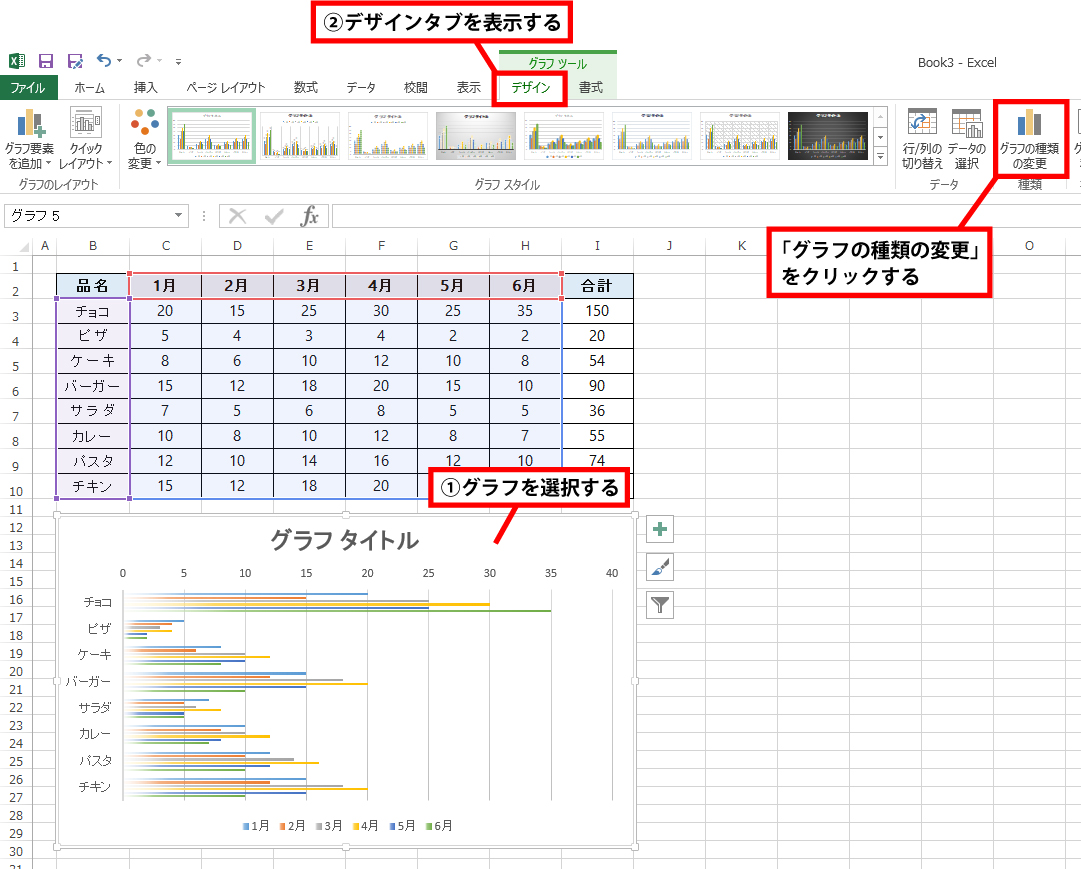The width and height of the screenshot is (1081, 869).
Task: Click the Insert Function fx icon
Action: point(310,216)
